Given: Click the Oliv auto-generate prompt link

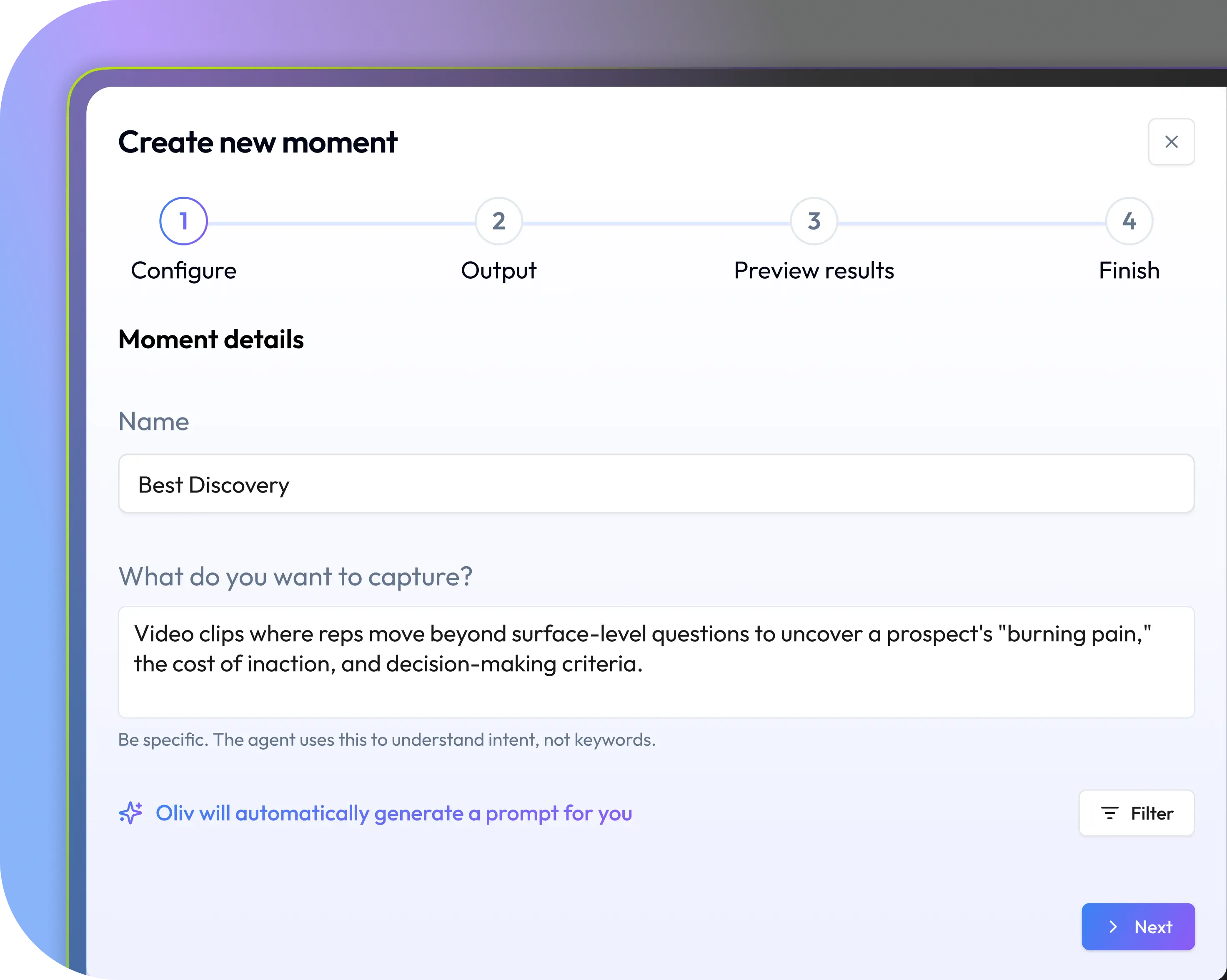Looking at the screenshot, I should point(394,813).
